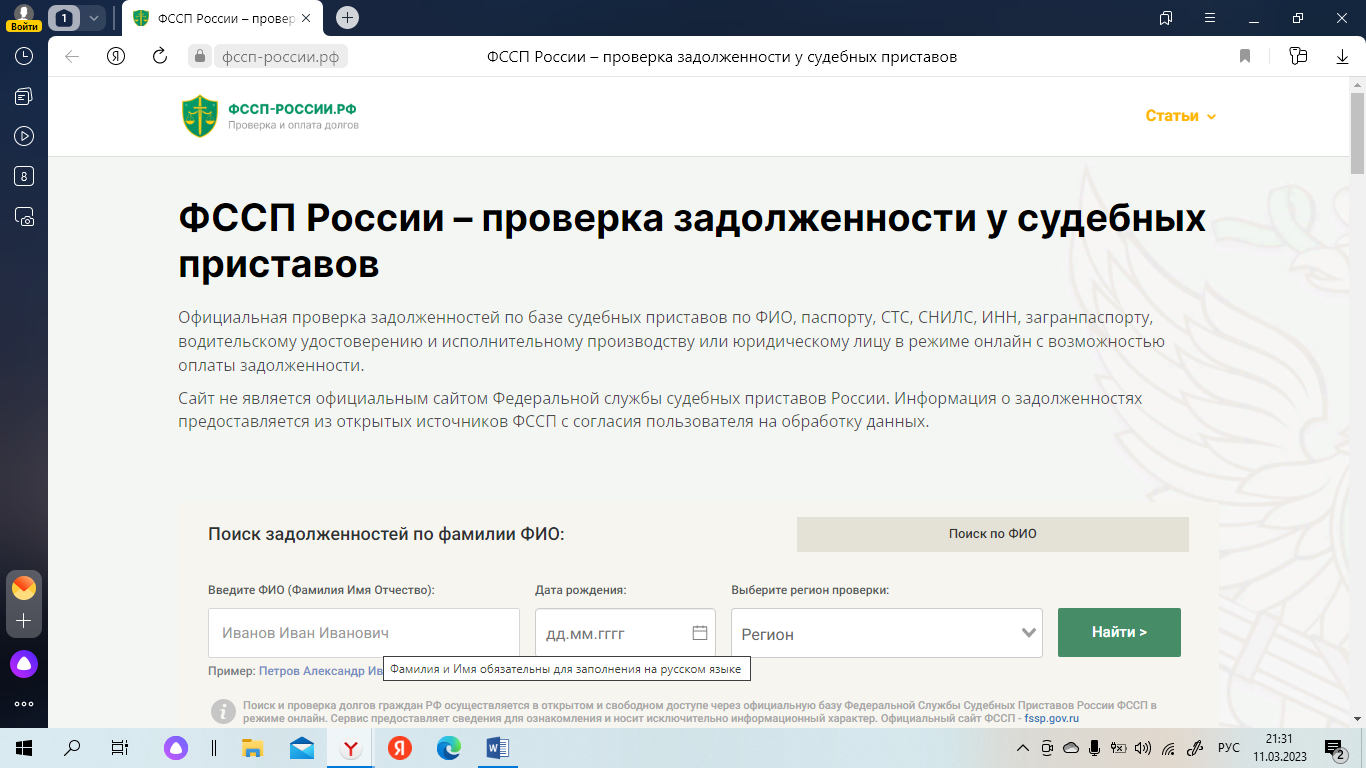Screen dimensions: 1366x768
Task: Open a new tab with plus button
Action: click(x=347, y=17)
